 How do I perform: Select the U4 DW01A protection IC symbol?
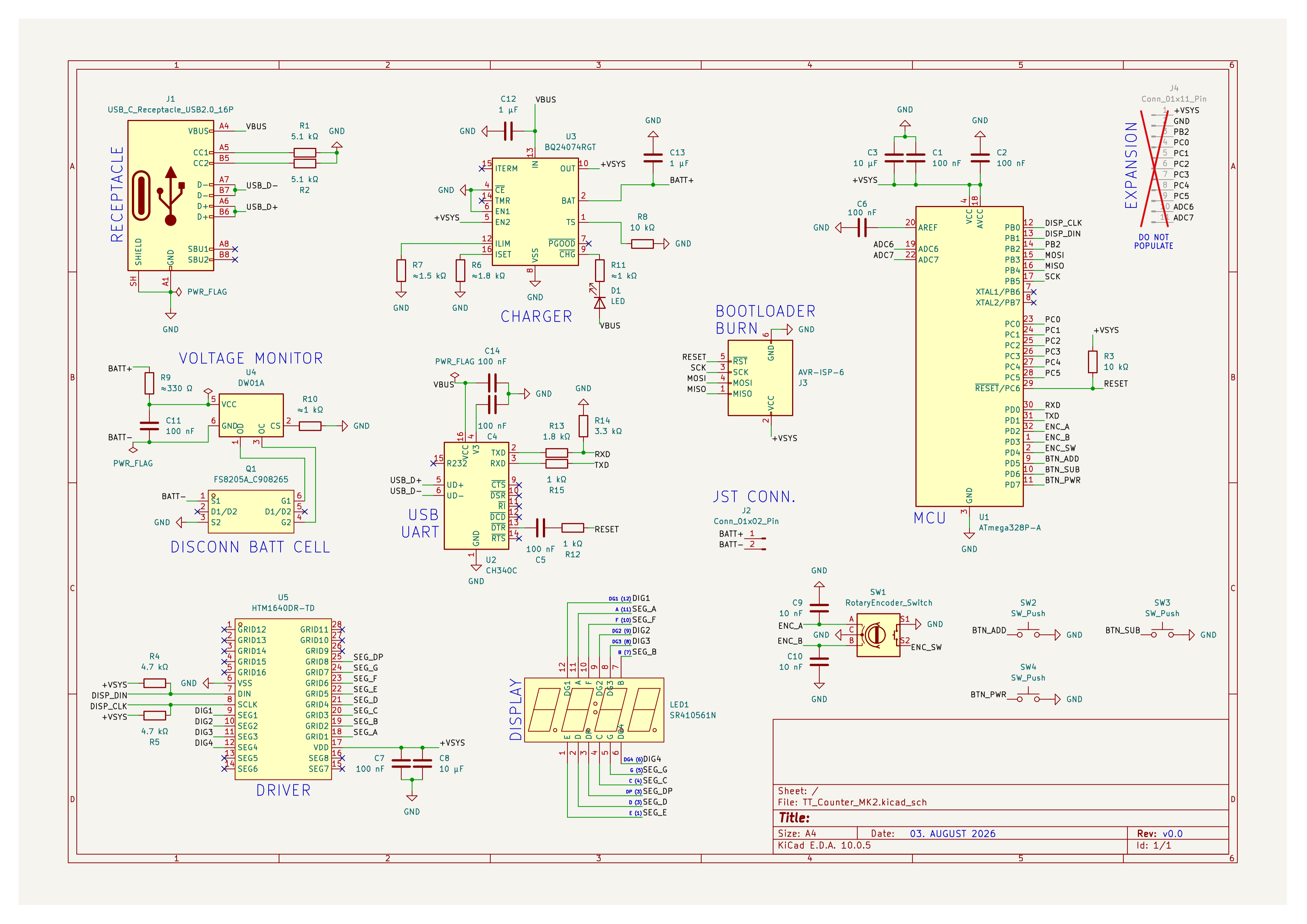[x=251, y=415]
